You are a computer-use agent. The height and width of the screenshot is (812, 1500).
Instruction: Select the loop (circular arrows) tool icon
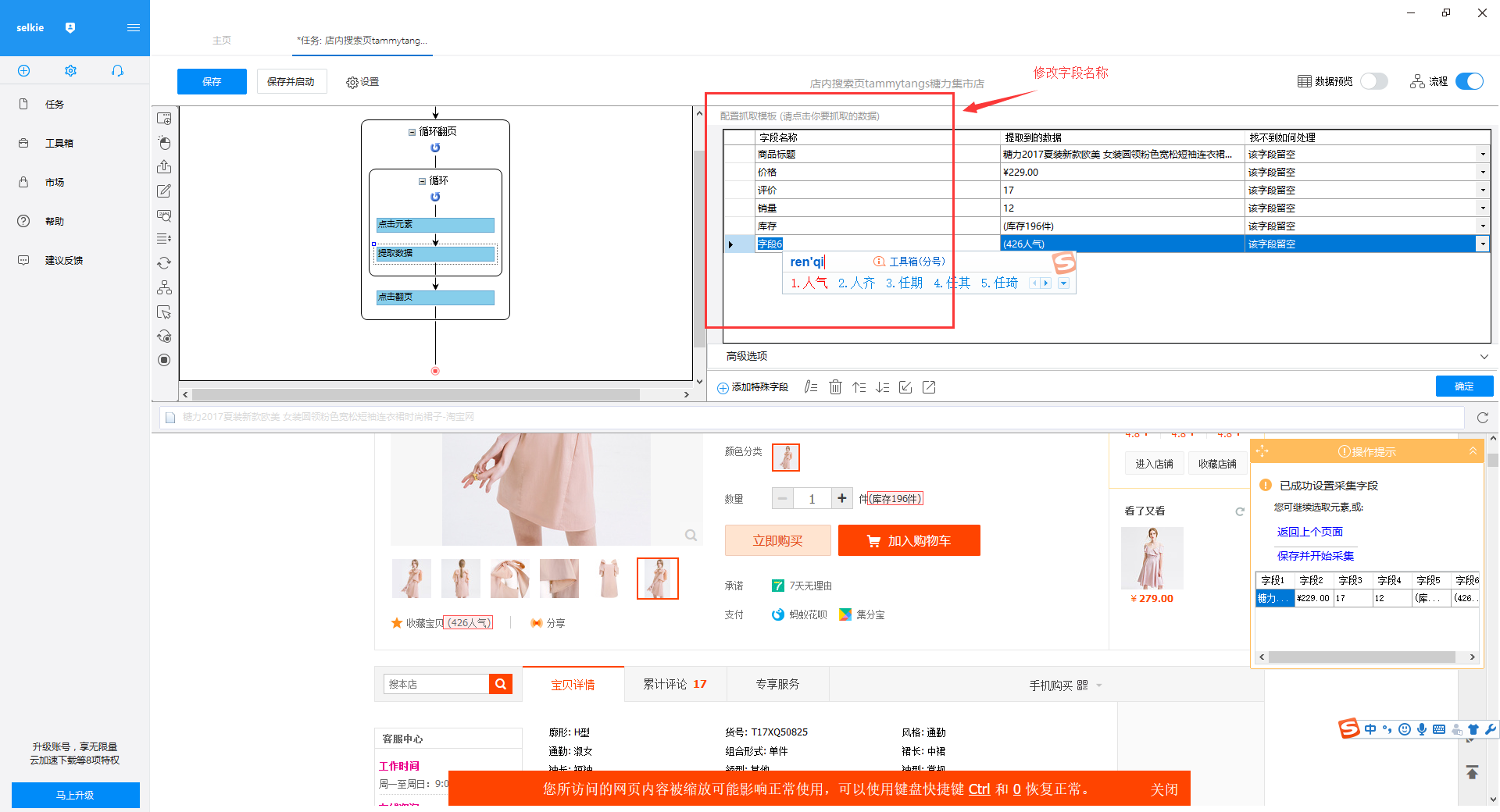pos(164,263)
